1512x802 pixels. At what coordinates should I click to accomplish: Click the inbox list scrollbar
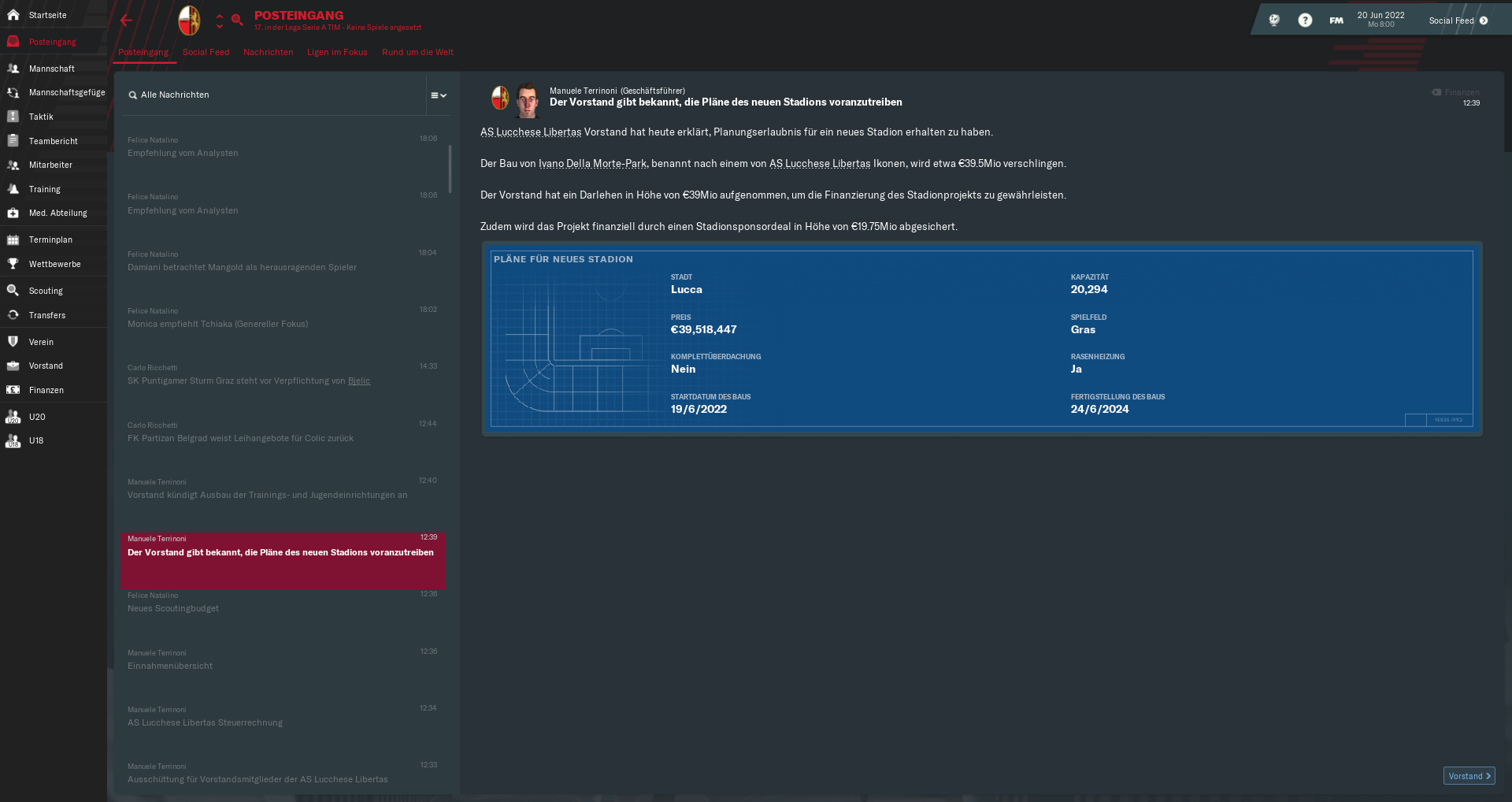coord(450,169)
